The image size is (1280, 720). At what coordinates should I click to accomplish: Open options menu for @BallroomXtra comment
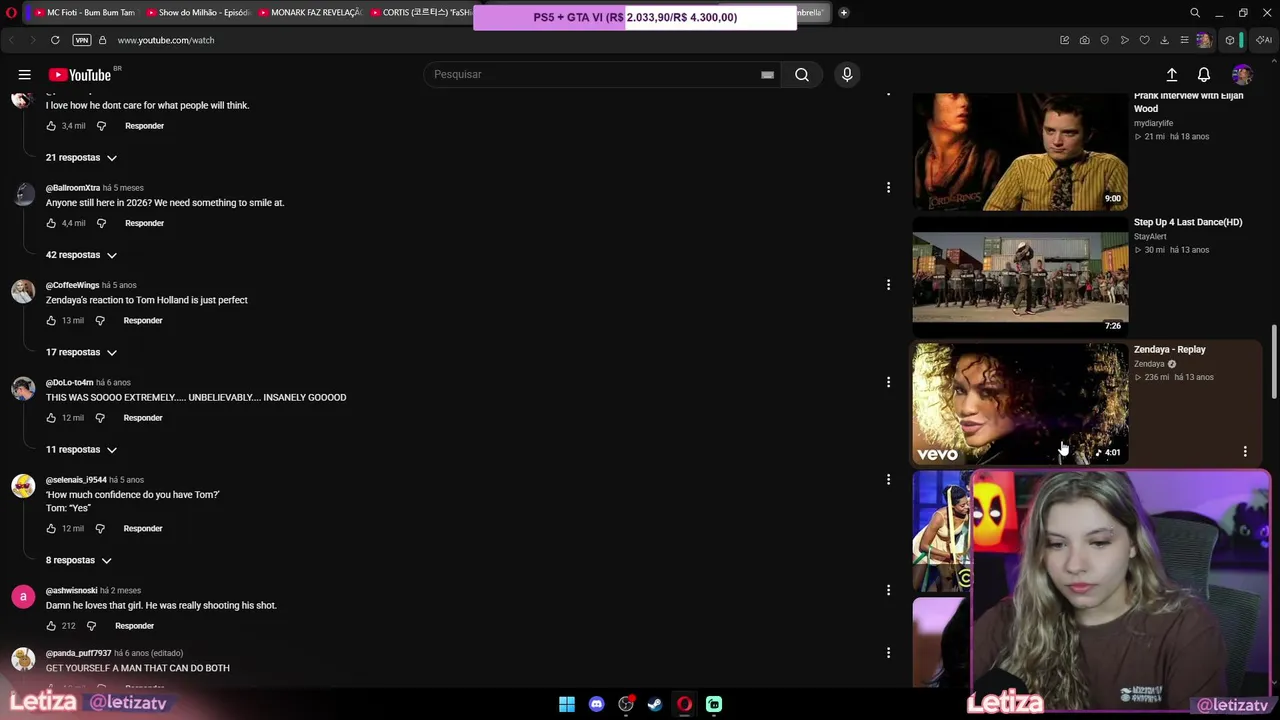888,188
